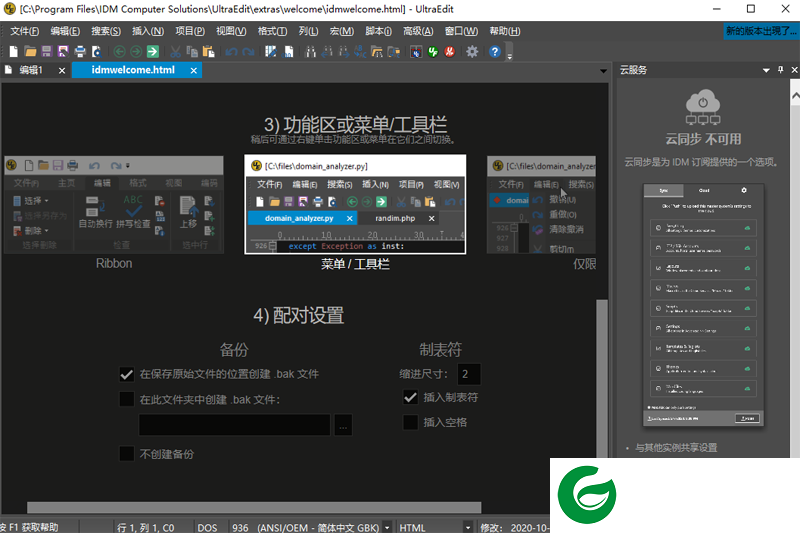This screenshot has height=533, width=800.
Task: Check the 不创建备份 option
Action: 127,453
